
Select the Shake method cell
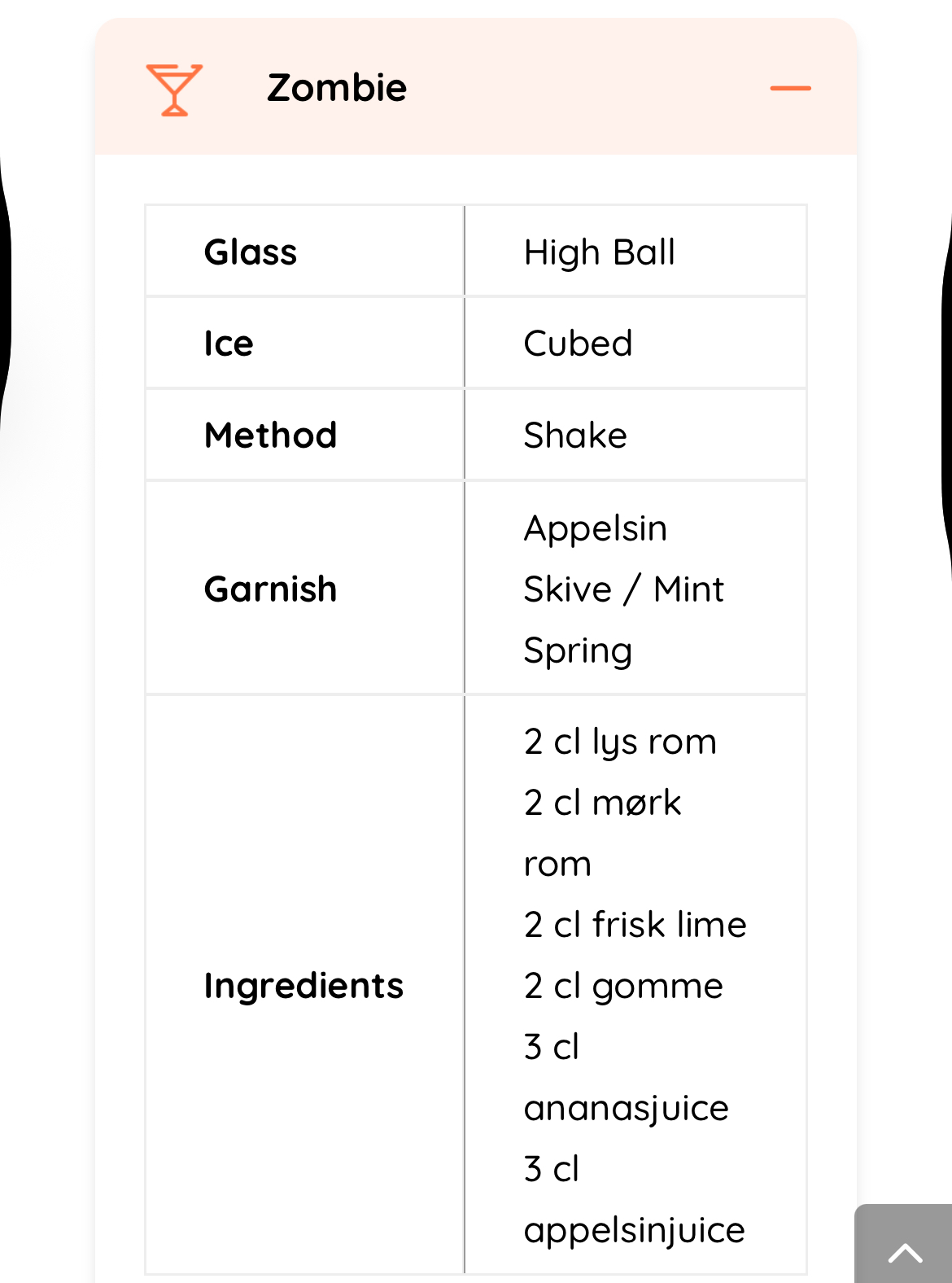(575, 436)
